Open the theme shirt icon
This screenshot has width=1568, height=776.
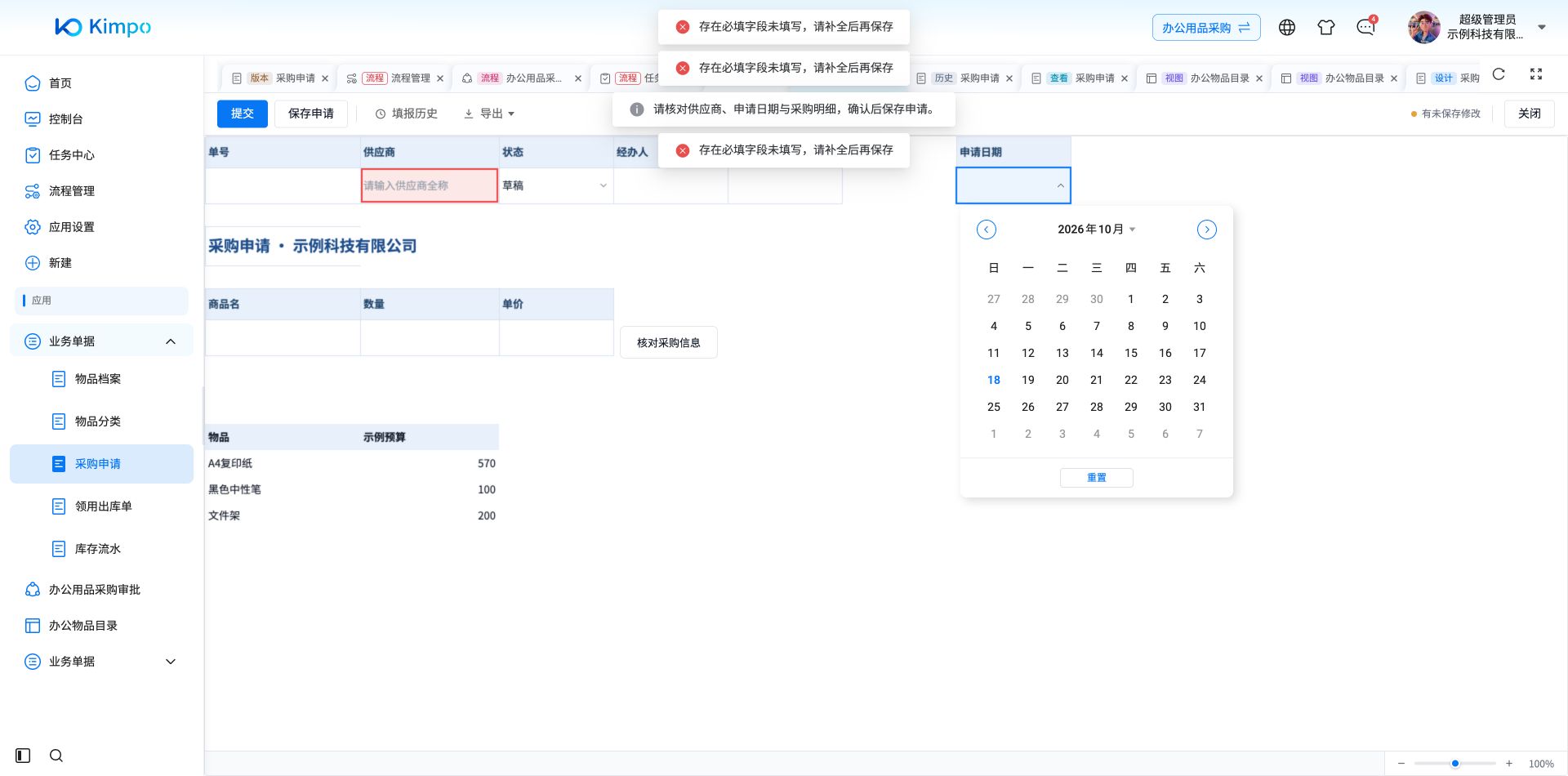(x=1326, y=28)
